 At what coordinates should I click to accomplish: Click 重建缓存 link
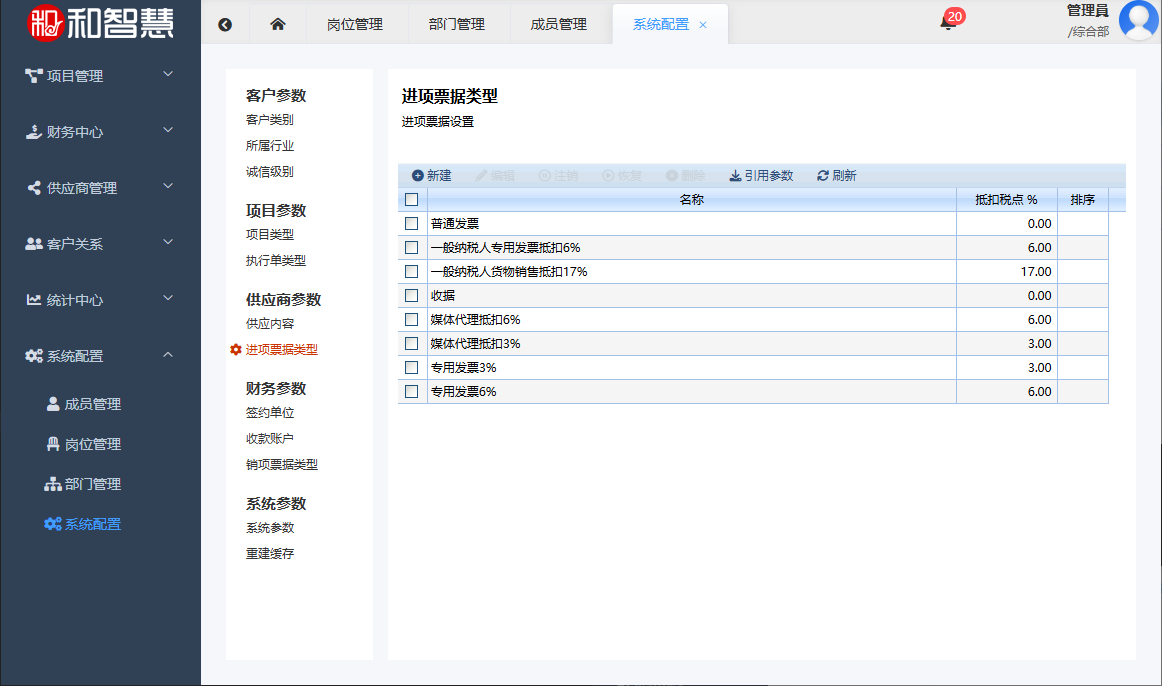[x=270, y=553]
